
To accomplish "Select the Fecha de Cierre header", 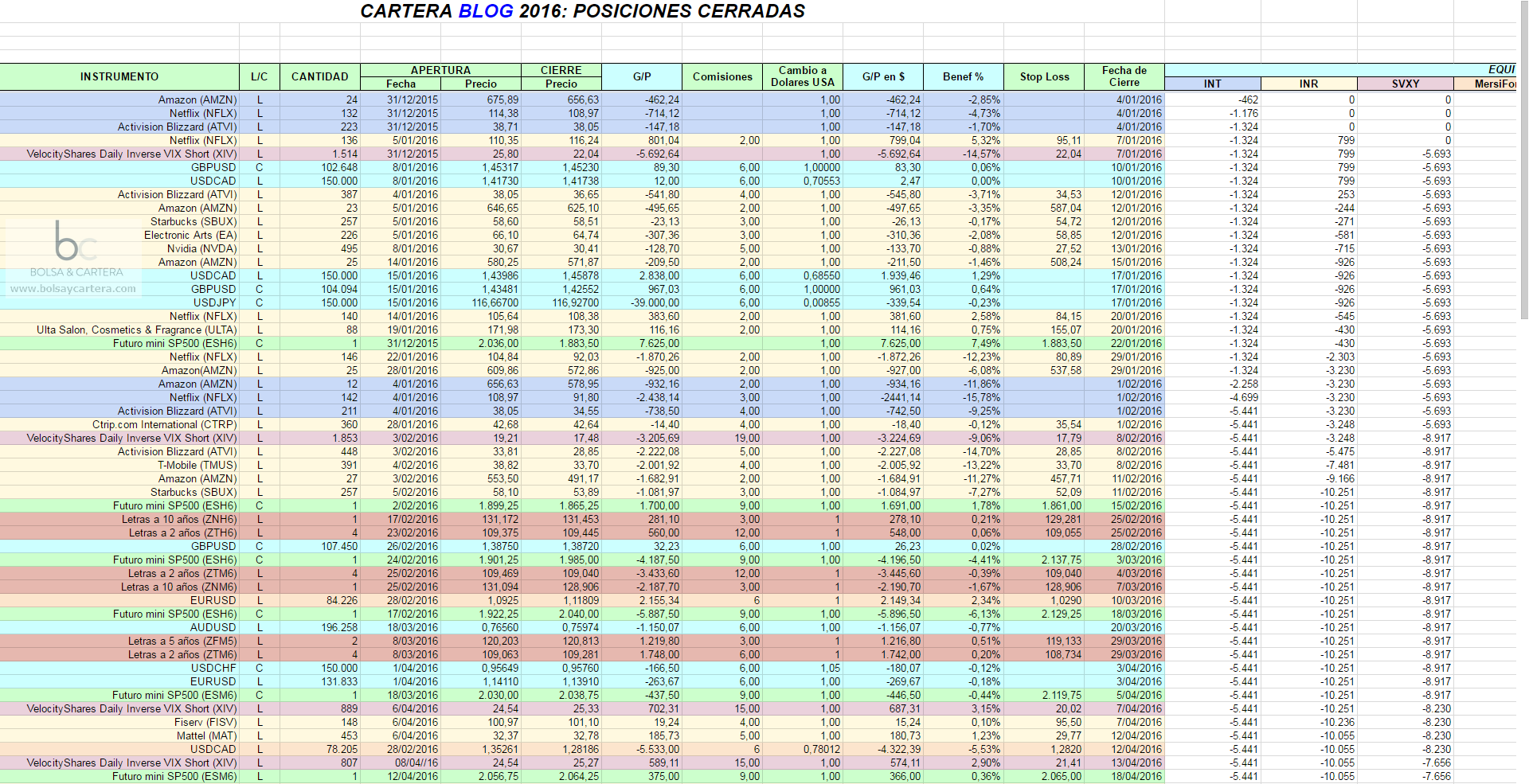I will tap(1124, 76).
